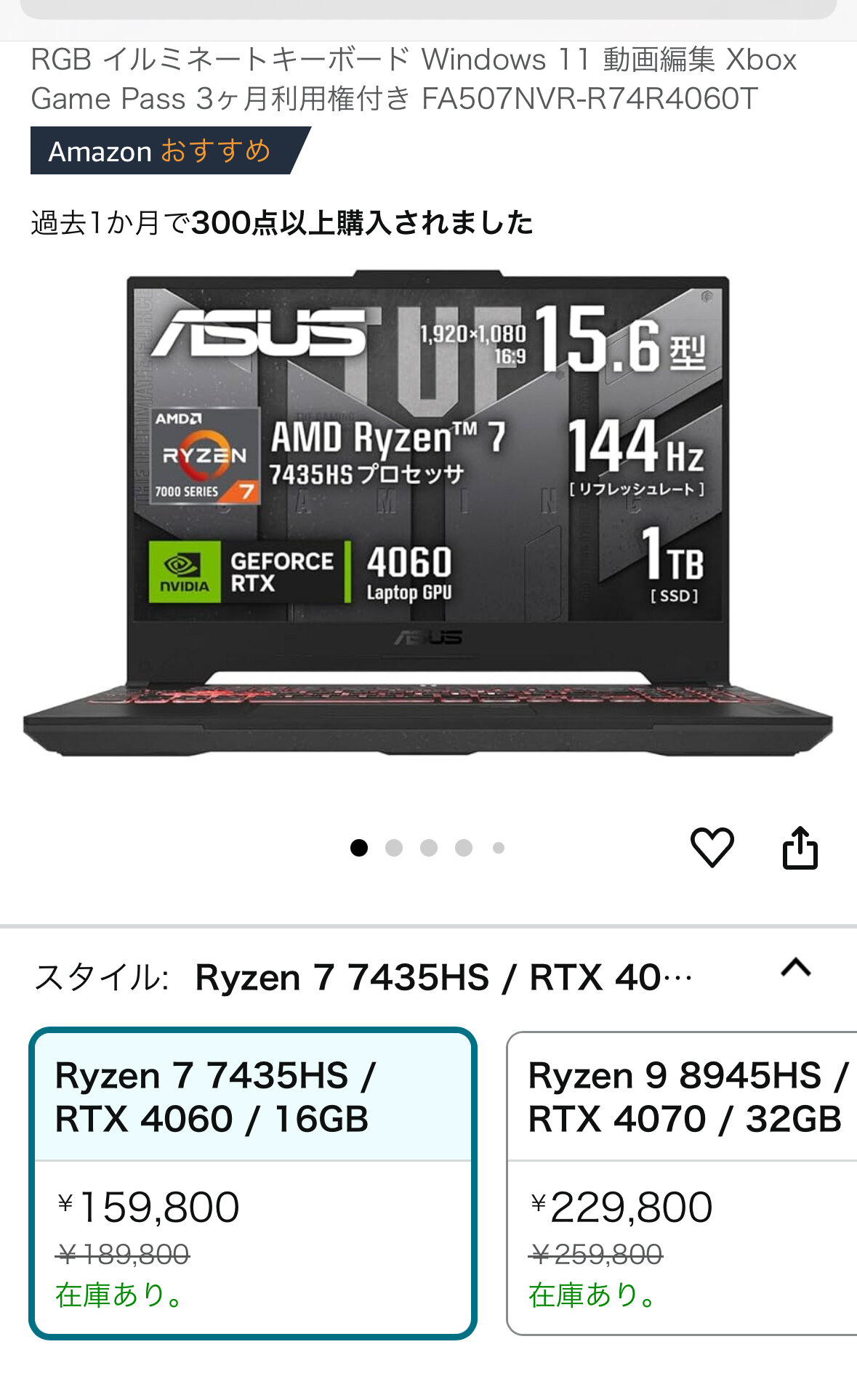The width and height of the screenshot is (857, 1400).
Task: Select Ryzen 9 8945HS / RTX 4070 style
Action: click(x=682, y=1183)
